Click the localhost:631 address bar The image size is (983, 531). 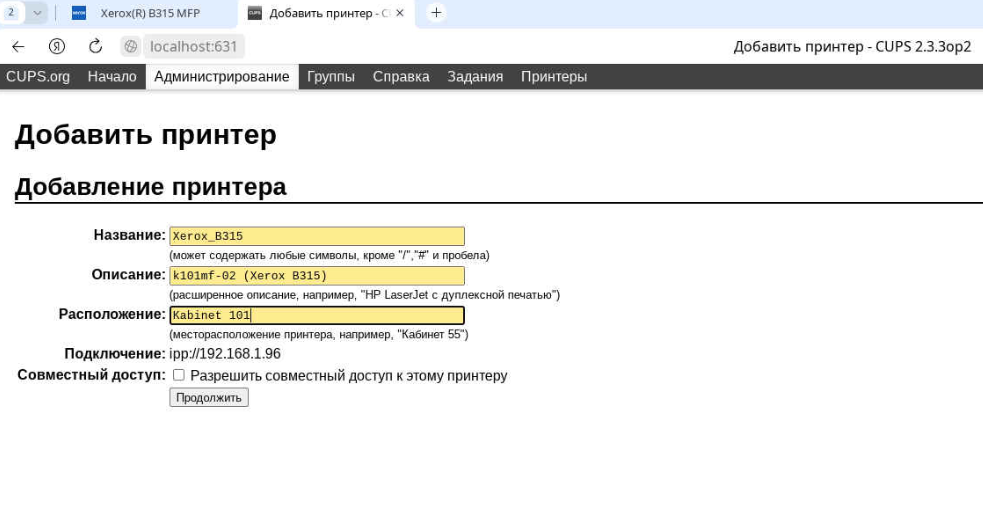pyautogui.click(x=194, y=46)
